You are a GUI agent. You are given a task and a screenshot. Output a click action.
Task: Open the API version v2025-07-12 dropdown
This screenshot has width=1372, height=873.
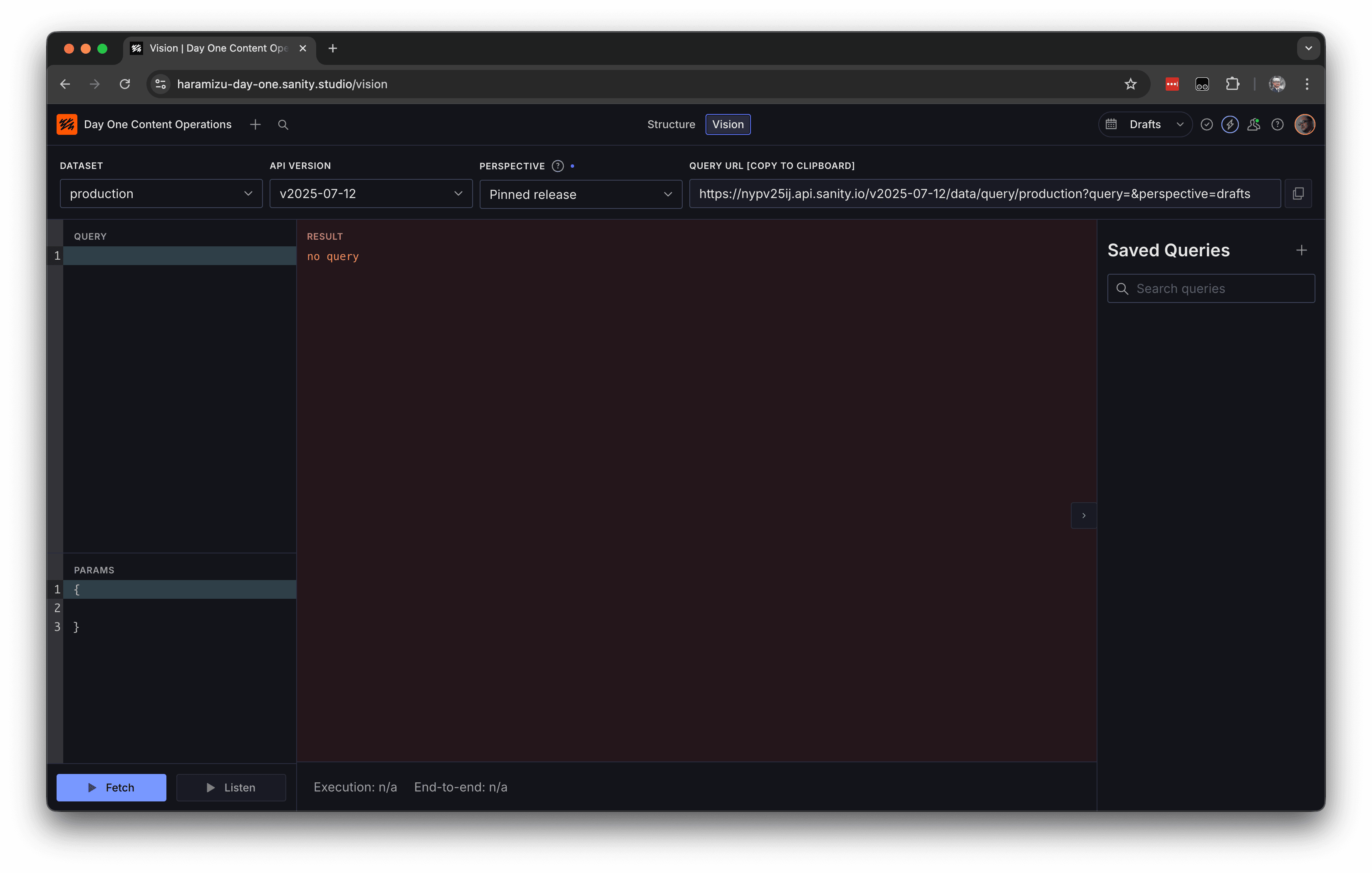tap(370, 194)
